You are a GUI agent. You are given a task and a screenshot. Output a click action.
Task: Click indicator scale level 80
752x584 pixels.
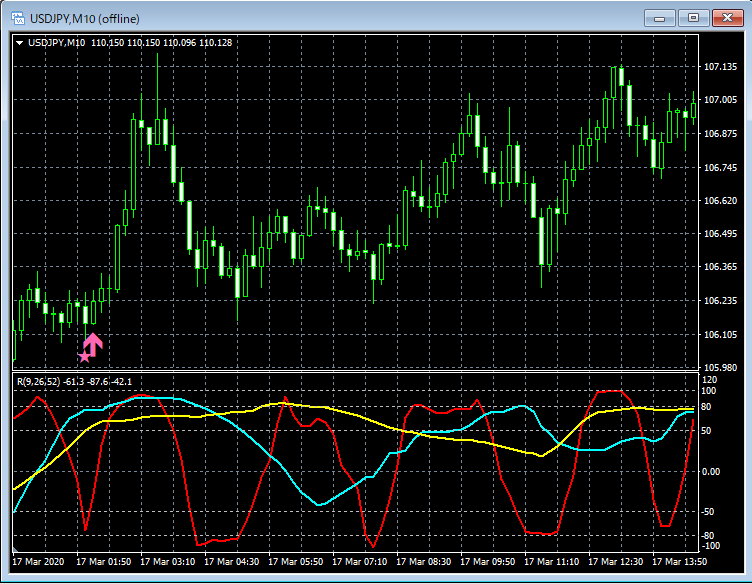point(707,407)
